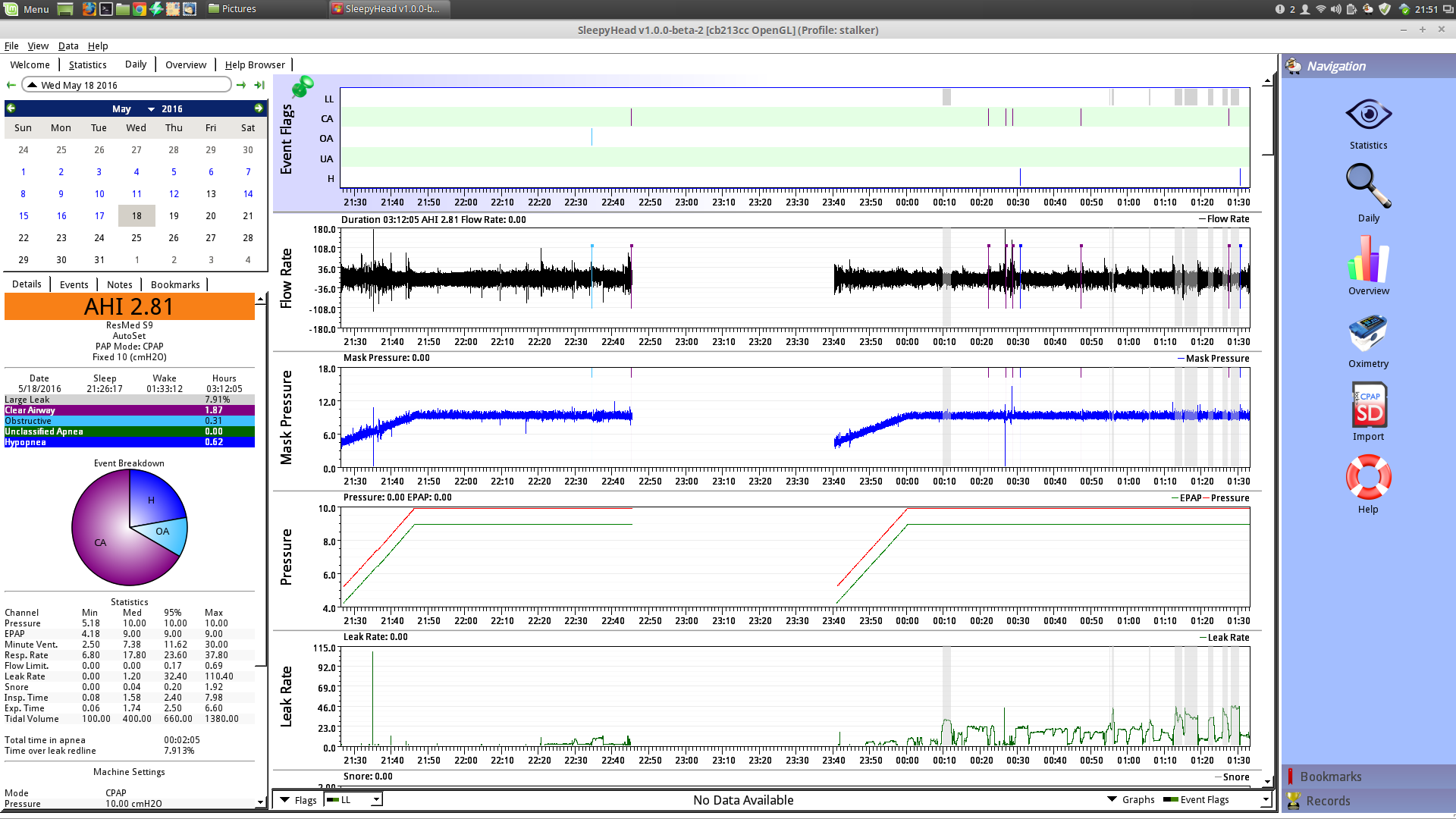The image size is (1456, 819).
Task: Click the graph area vertical scrollbar down arrow
Action: coord(1267,781)
